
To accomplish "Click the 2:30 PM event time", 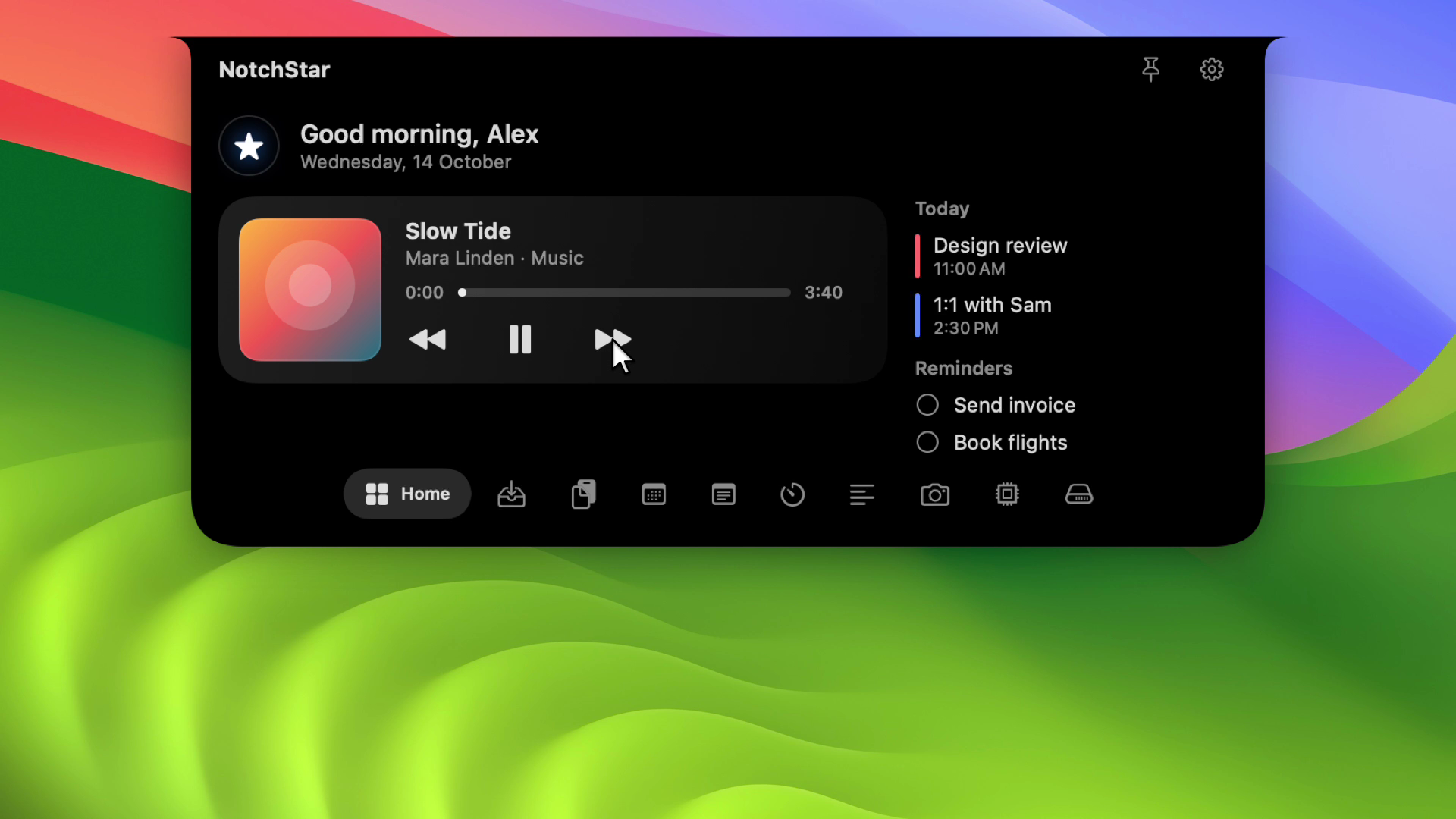I will click(965, 328).
